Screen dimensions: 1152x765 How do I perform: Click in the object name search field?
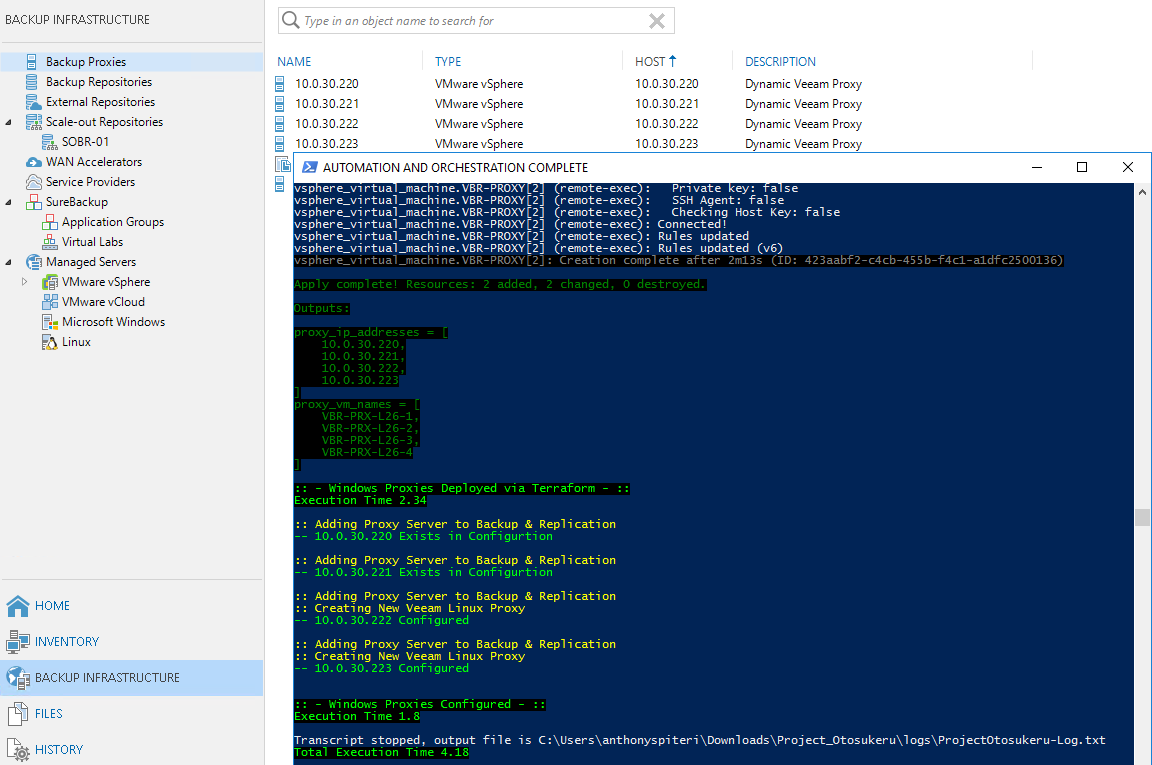pyautogui.click(x=474, y=21)
